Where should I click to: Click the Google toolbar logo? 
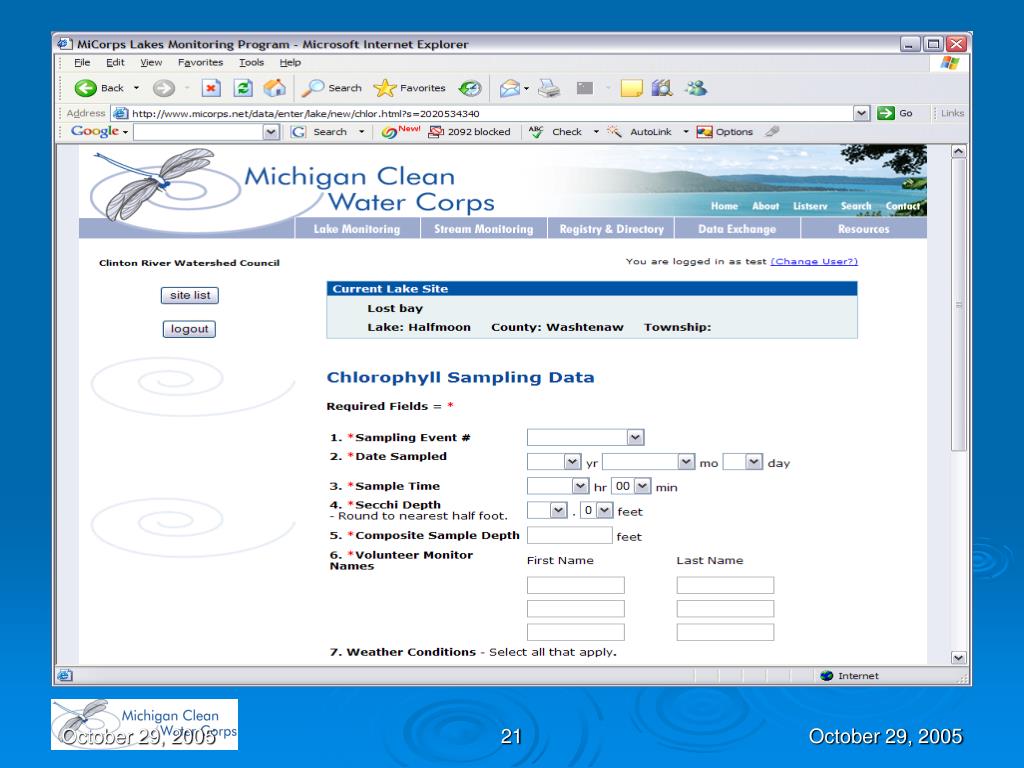[x=95, y=131]
